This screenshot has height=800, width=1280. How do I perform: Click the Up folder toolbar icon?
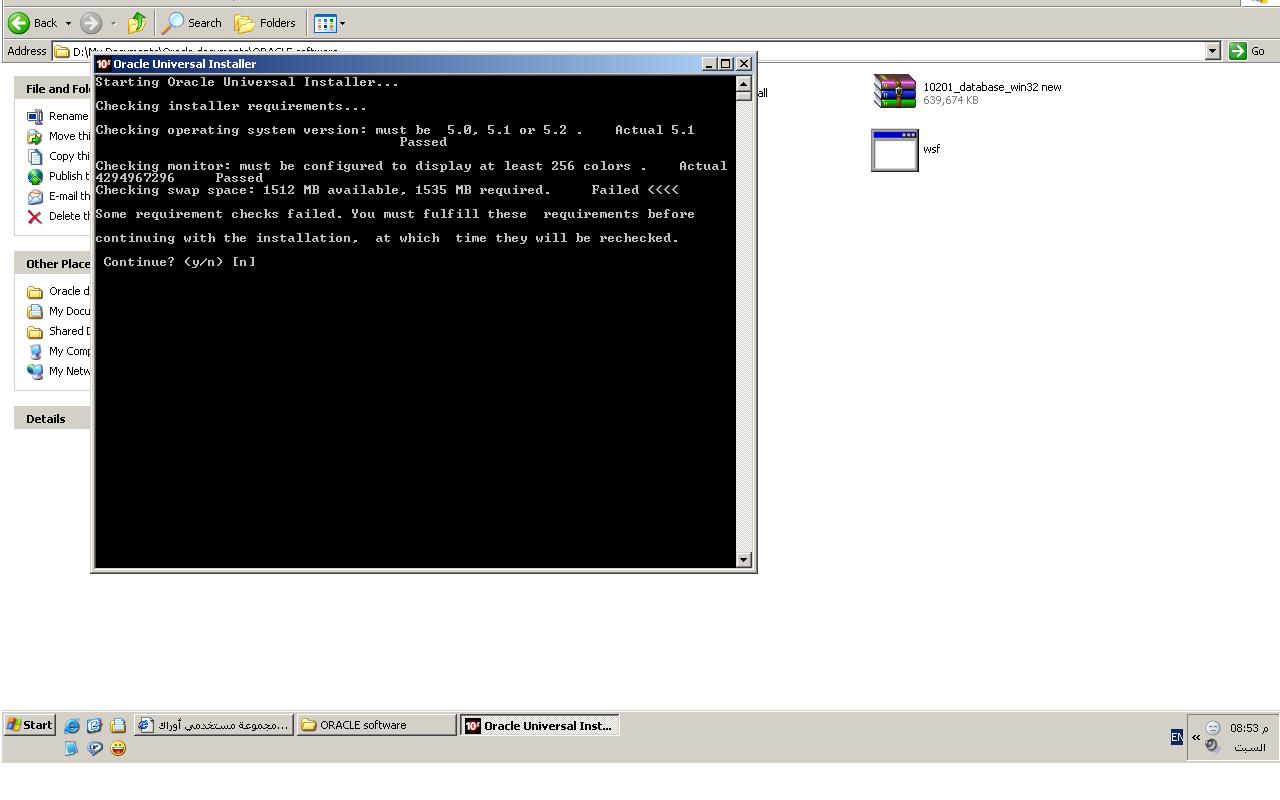tap(137, 23)
